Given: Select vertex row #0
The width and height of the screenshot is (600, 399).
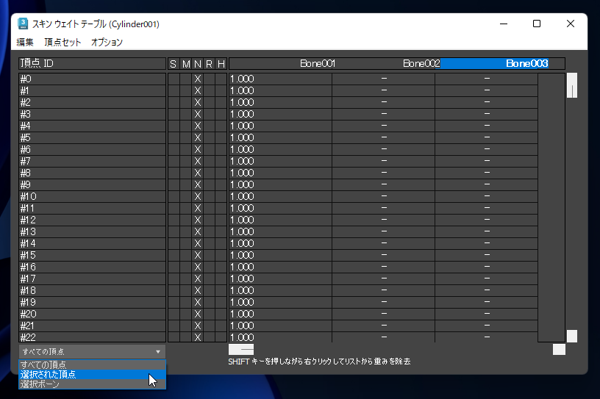Looking at the screenshot, I should [92, 79].
